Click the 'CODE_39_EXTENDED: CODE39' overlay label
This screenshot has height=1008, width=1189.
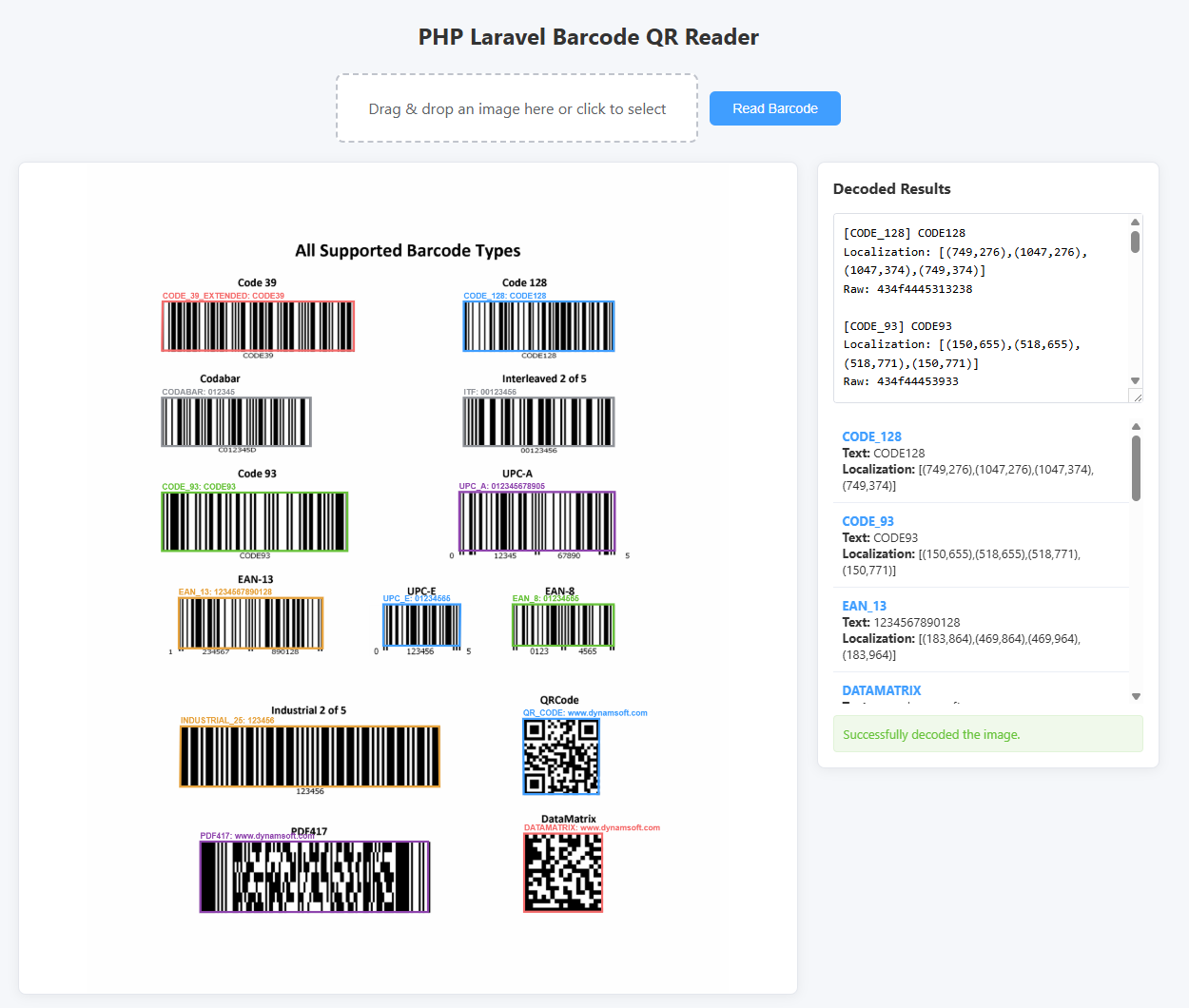[224, 296]
